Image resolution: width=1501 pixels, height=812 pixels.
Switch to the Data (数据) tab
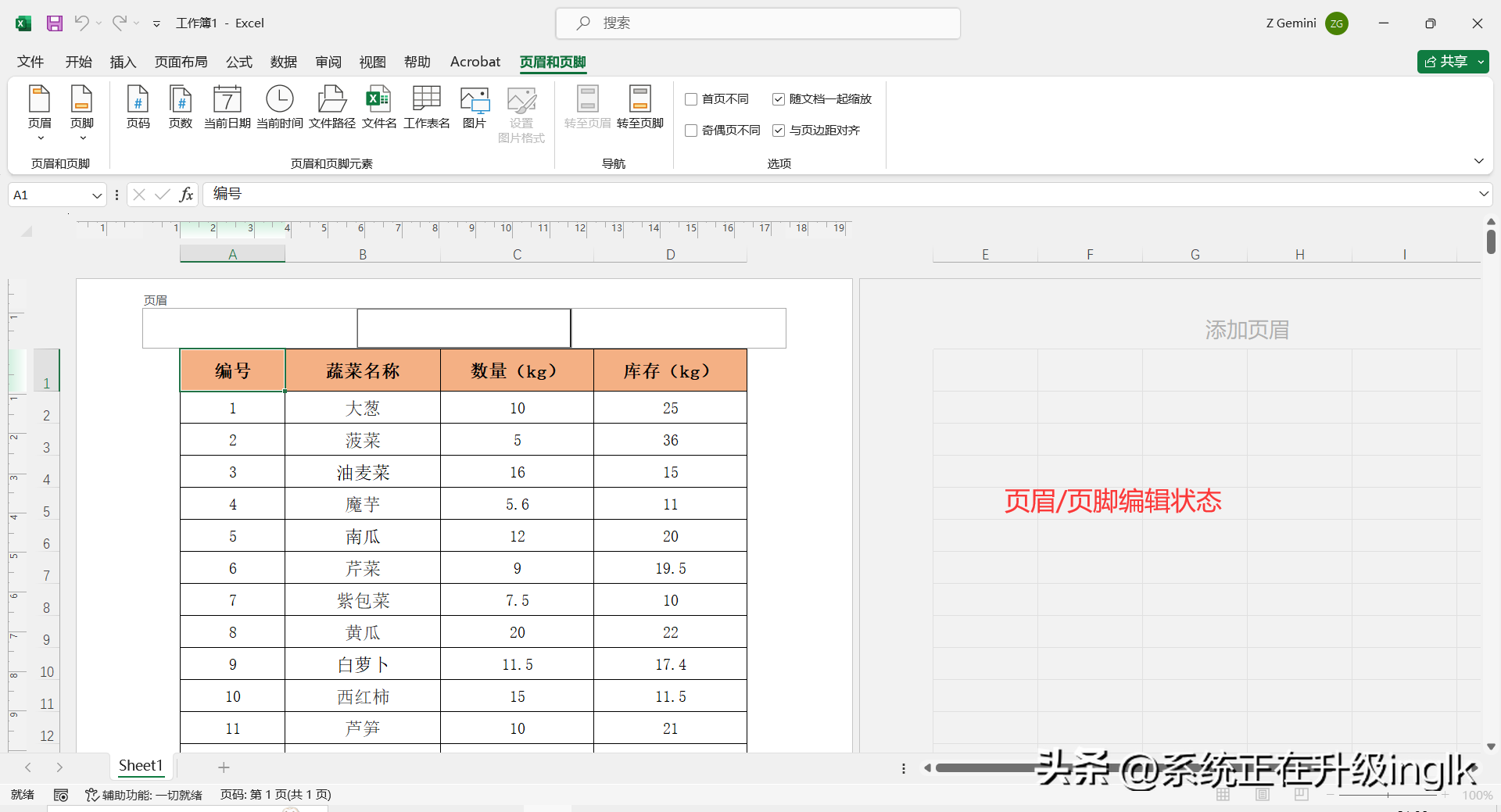(x=284, y=62)
